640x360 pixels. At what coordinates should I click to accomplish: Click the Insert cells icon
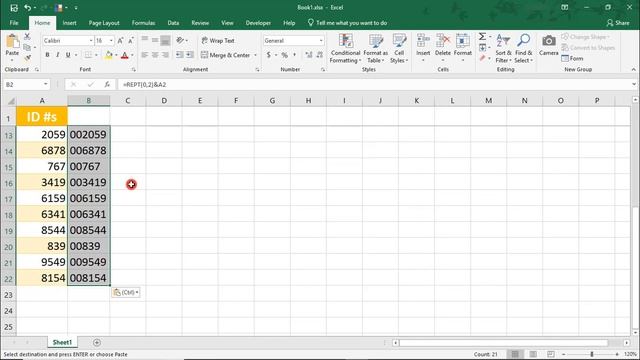[x=423, y=41]
